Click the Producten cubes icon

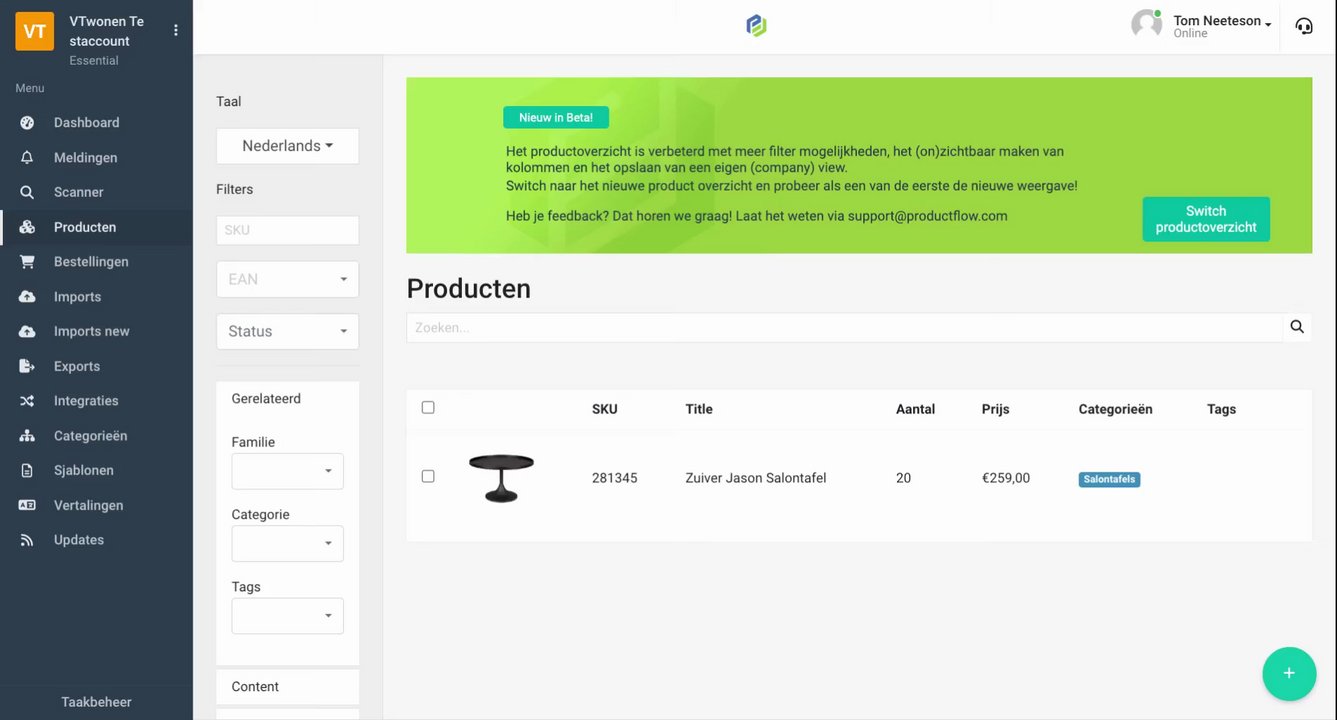[x=27, y=227]
